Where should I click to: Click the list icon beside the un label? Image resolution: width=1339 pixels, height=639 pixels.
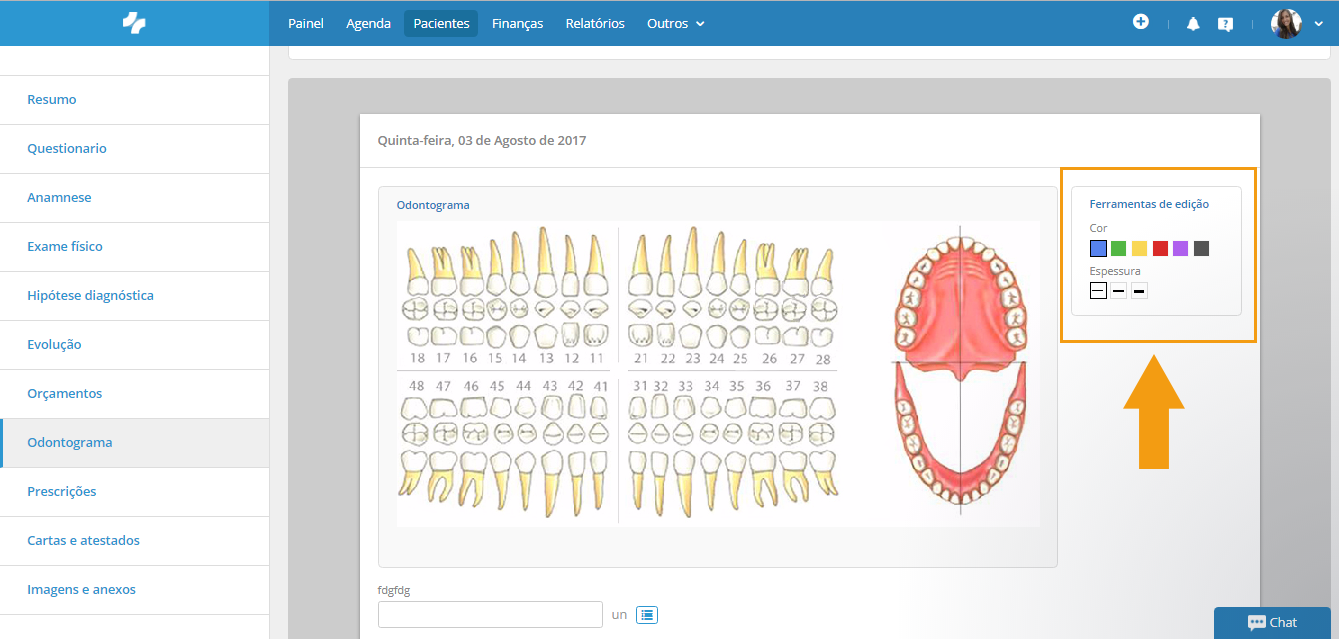coord(647,614)
